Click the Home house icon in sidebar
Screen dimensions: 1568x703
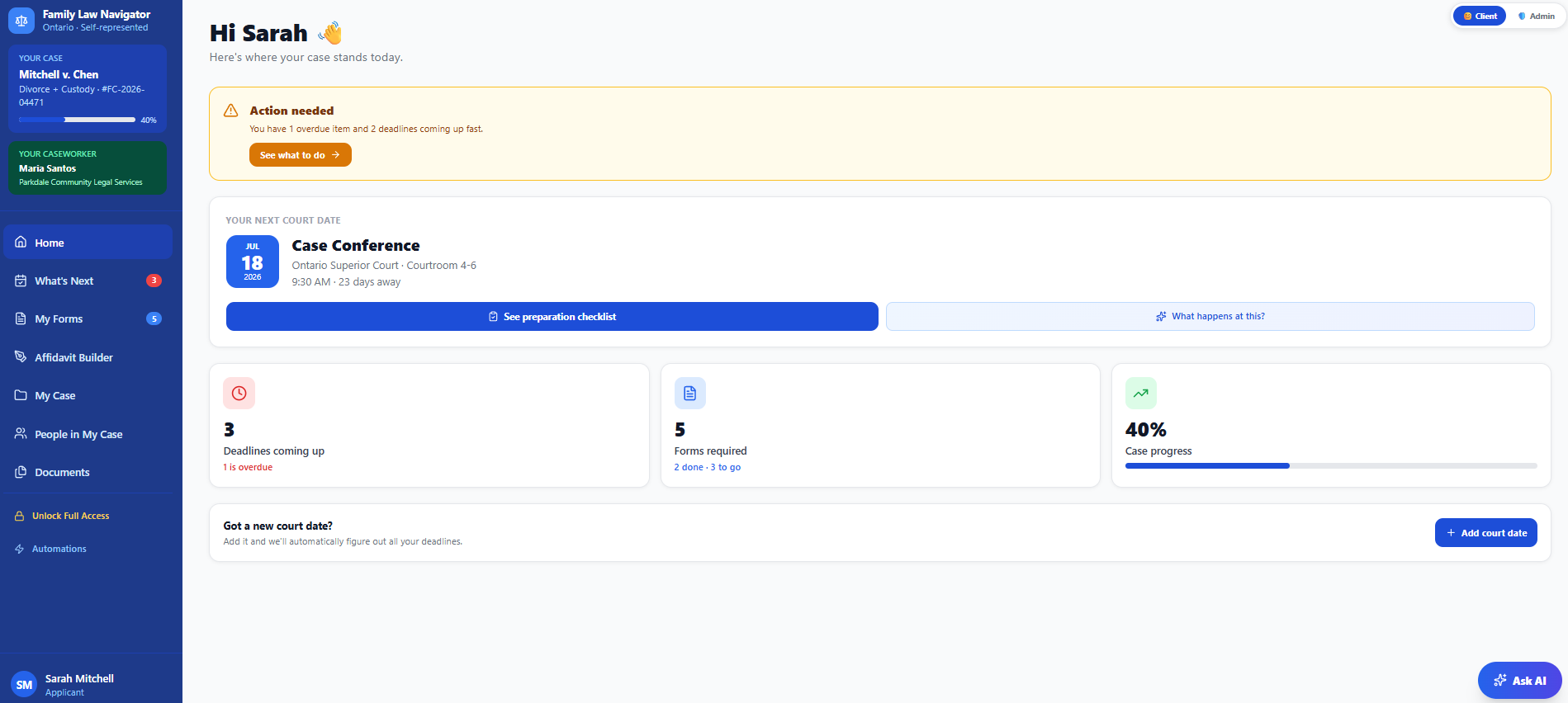pyautogui.click(x=21, y=243)
